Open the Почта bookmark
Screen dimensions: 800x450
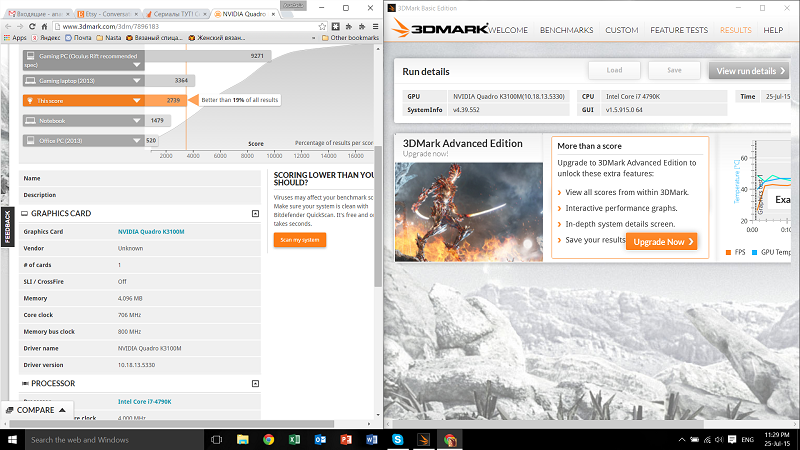click(x=78, y=38)
